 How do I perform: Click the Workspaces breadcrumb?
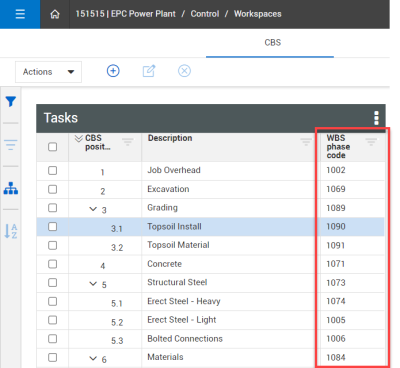[x=258, y=14]
